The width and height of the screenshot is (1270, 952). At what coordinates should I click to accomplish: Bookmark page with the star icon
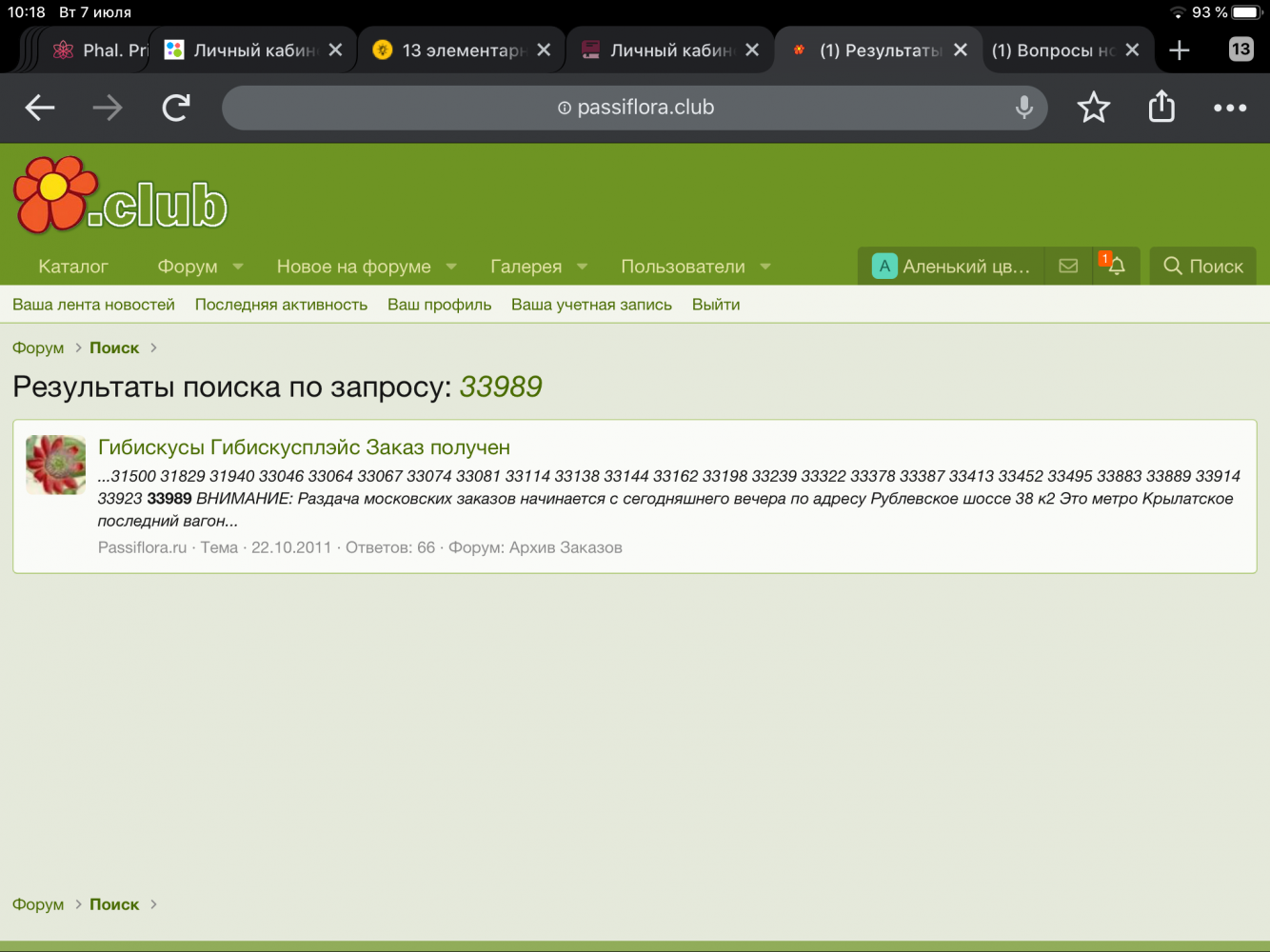(x=1093, y=108)
